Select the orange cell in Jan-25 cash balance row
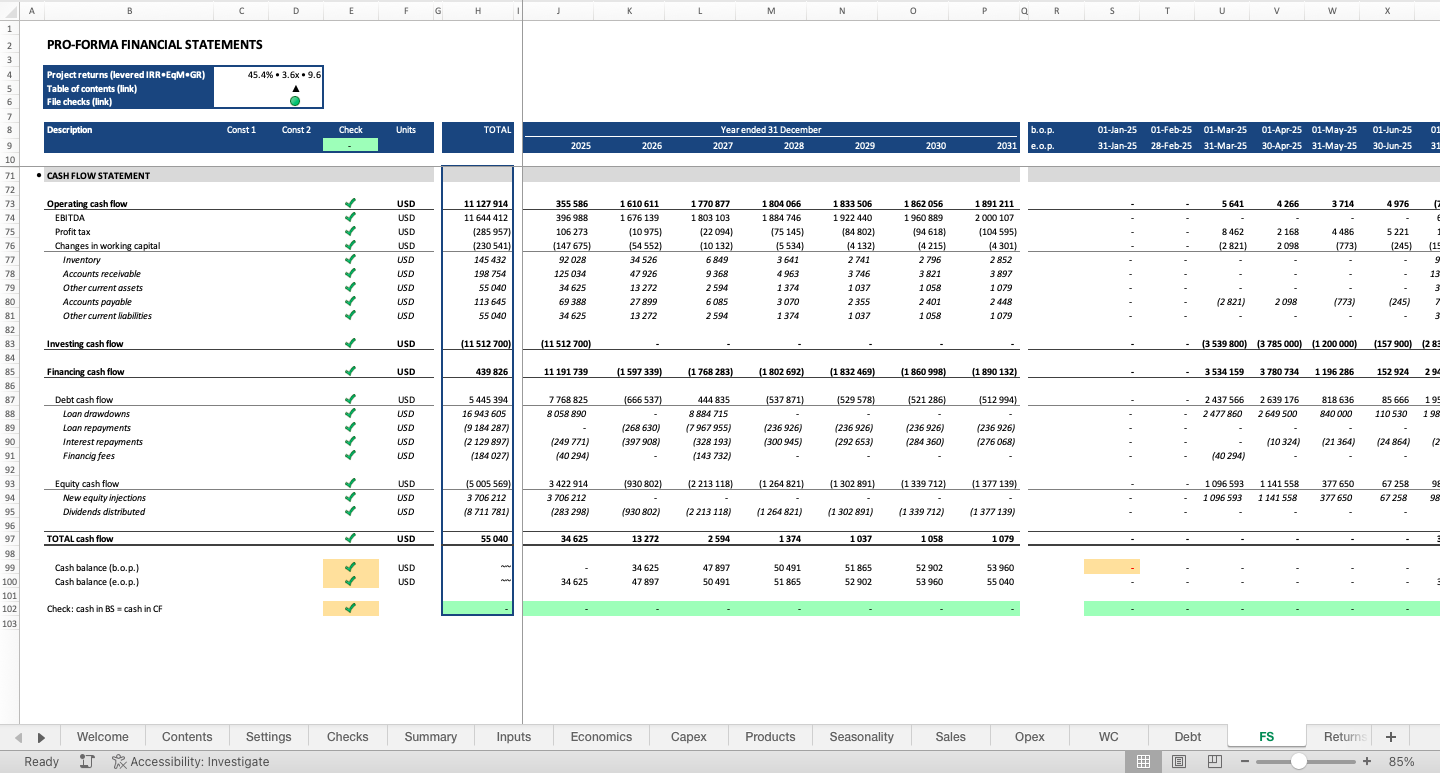1440x773 pixels. click(1112, 567)
